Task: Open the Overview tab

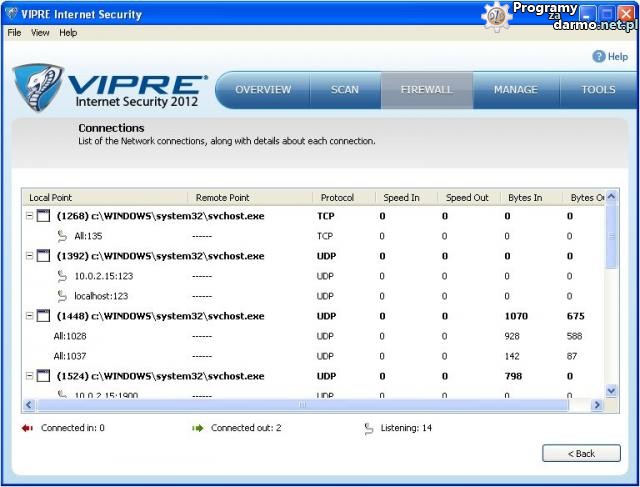Action: tap(263, 90)
